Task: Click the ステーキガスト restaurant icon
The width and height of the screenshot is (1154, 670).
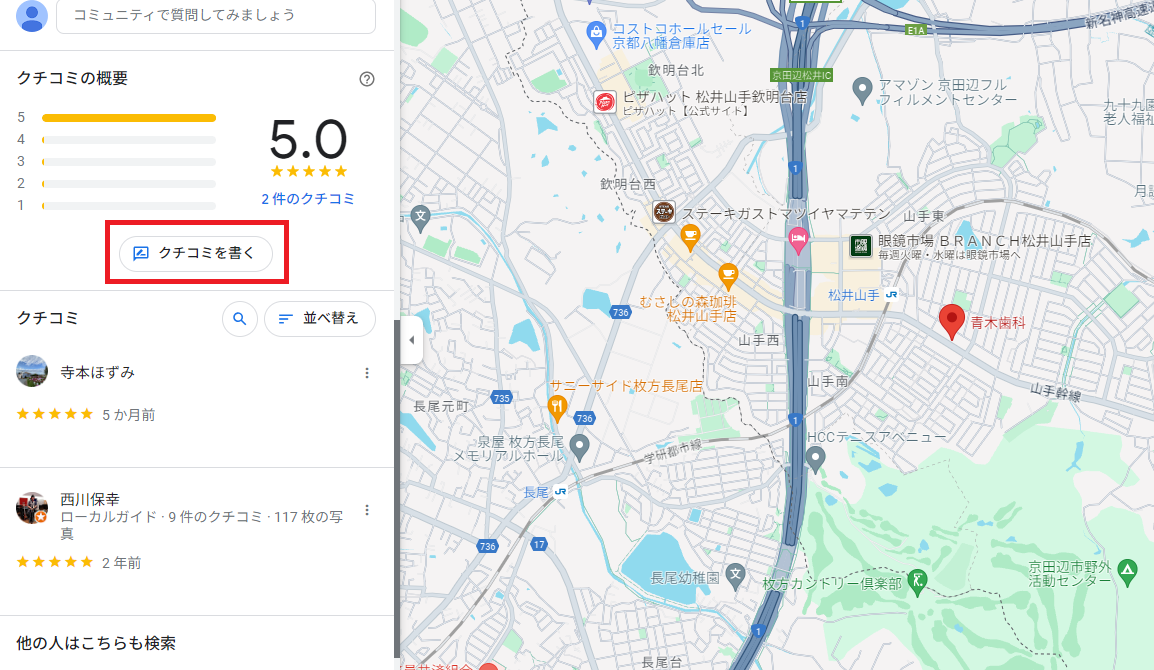Action: [x=665, y=212]
